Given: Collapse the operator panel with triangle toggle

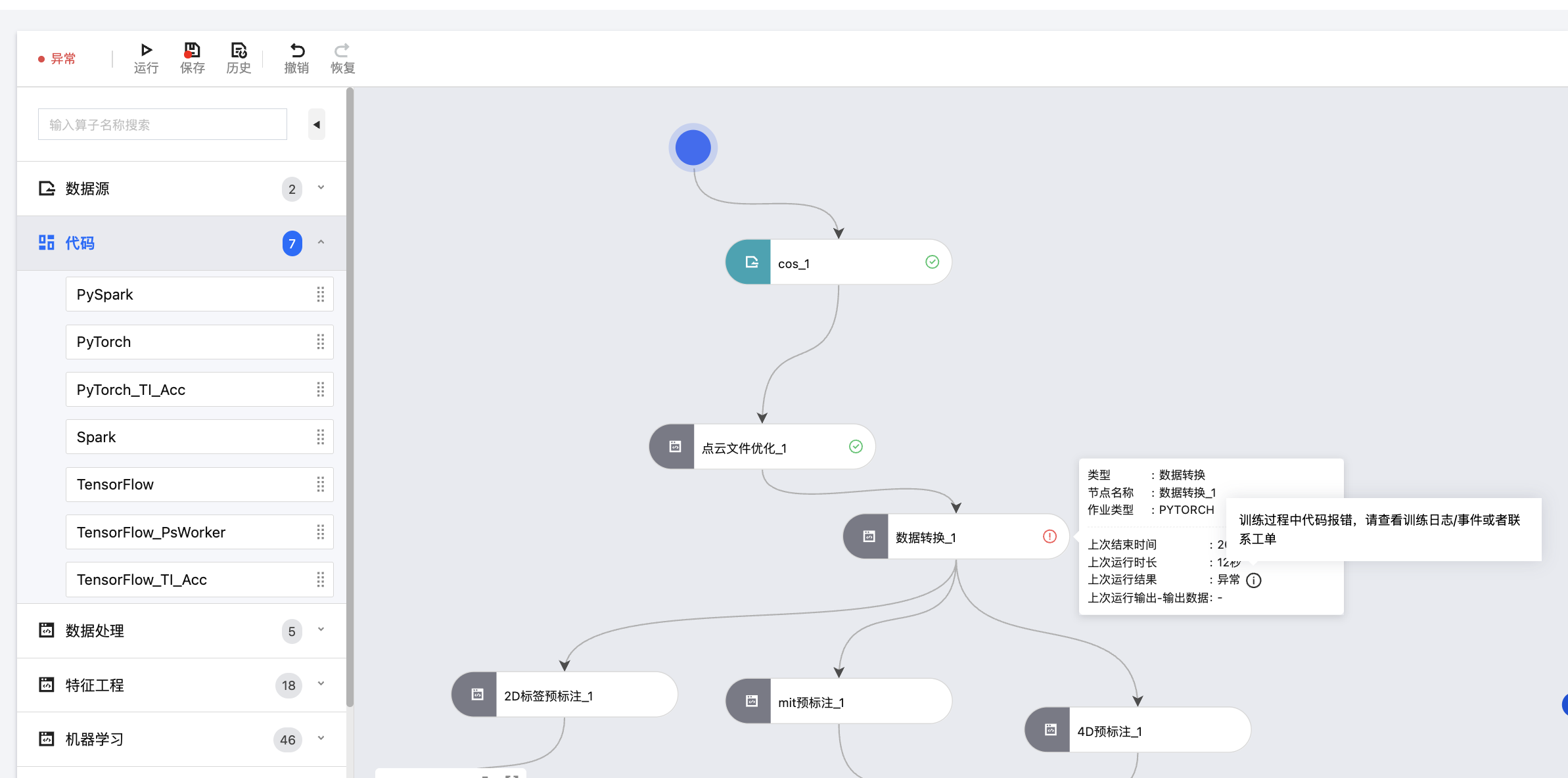Looking at the screenshot, I should [317, 124].
